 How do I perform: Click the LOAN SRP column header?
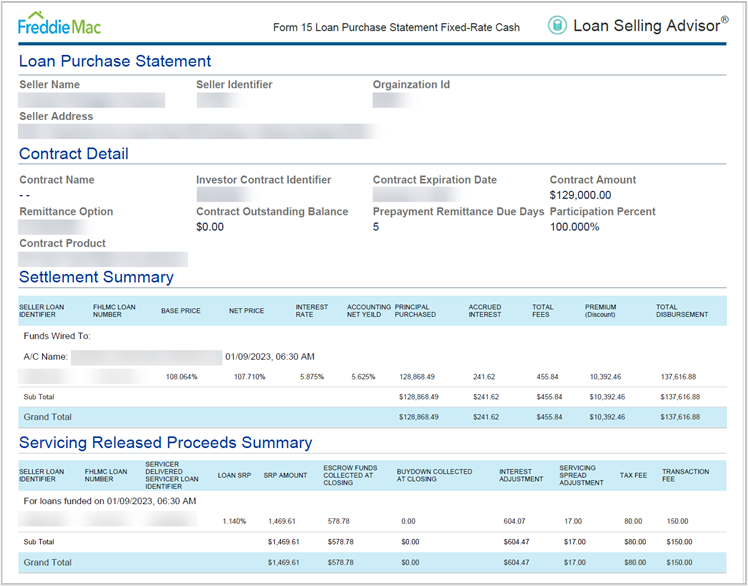pyautogui.click(x=234, y=475)
